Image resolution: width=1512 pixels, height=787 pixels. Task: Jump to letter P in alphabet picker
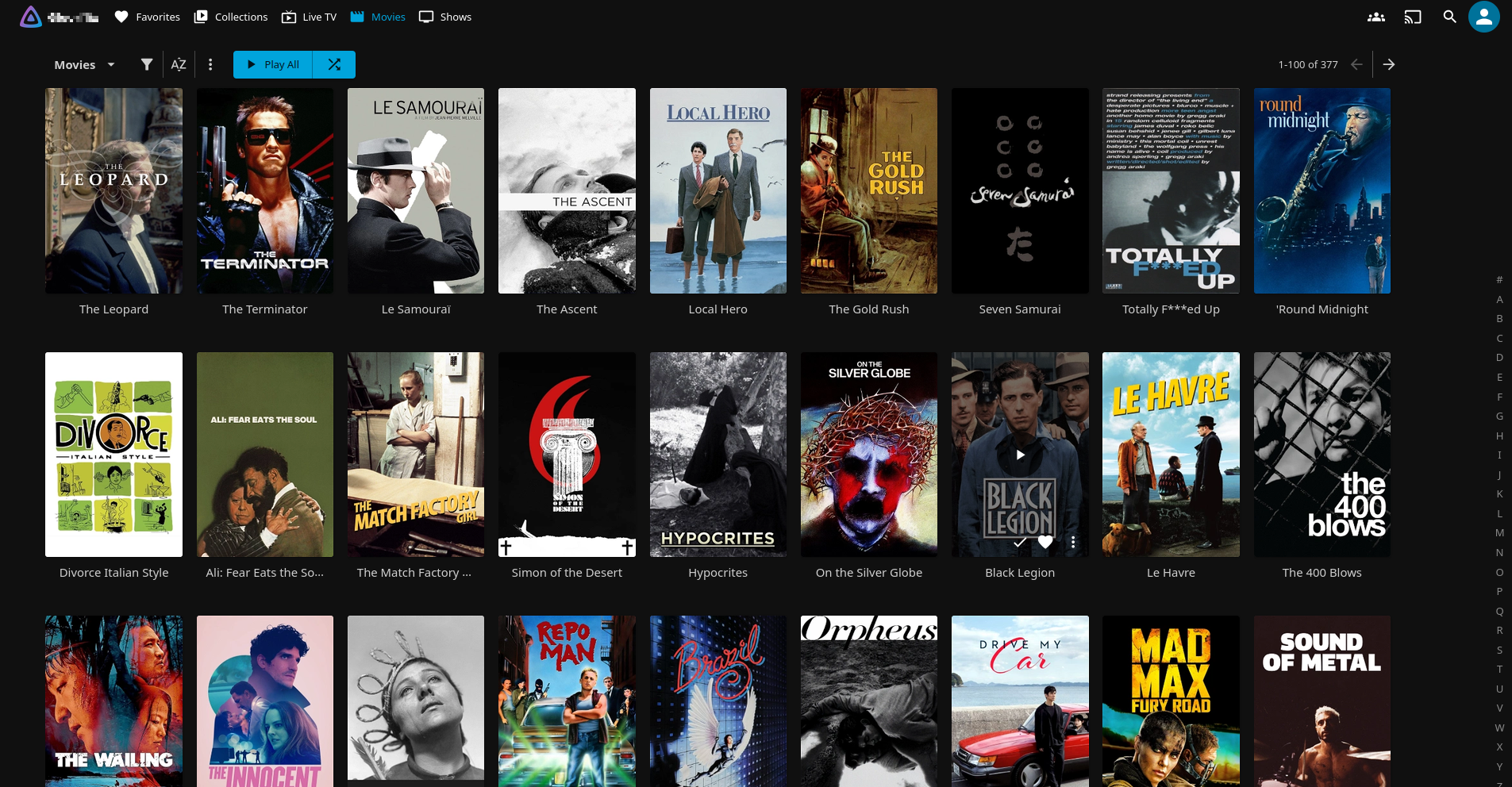click(1499, 592)
